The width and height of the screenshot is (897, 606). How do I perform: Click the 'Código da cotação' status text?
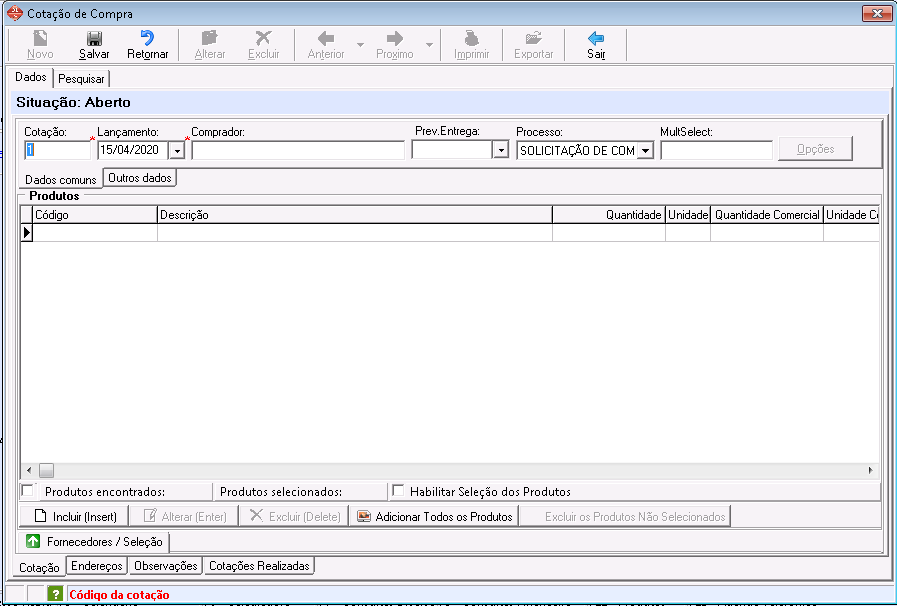pyautogui.click(x=119, y=595)
